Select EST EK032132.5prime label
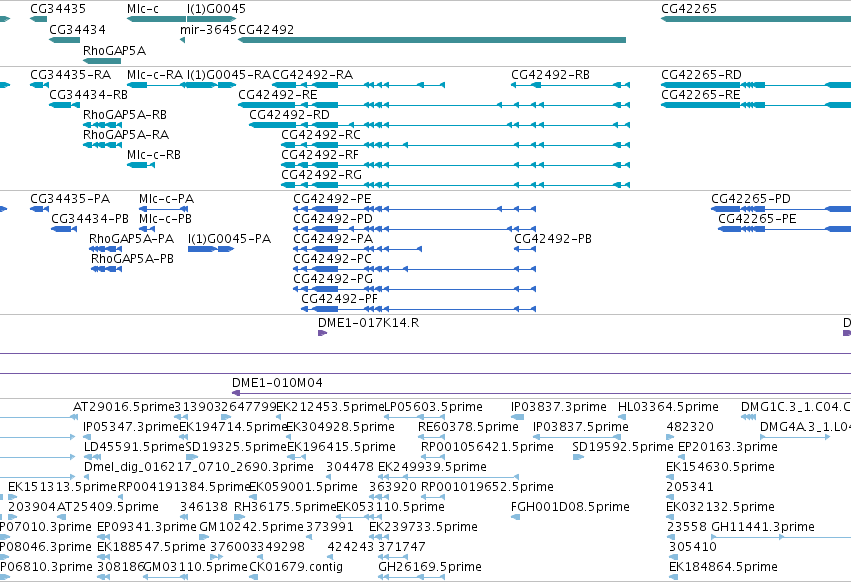 [720, 508]
